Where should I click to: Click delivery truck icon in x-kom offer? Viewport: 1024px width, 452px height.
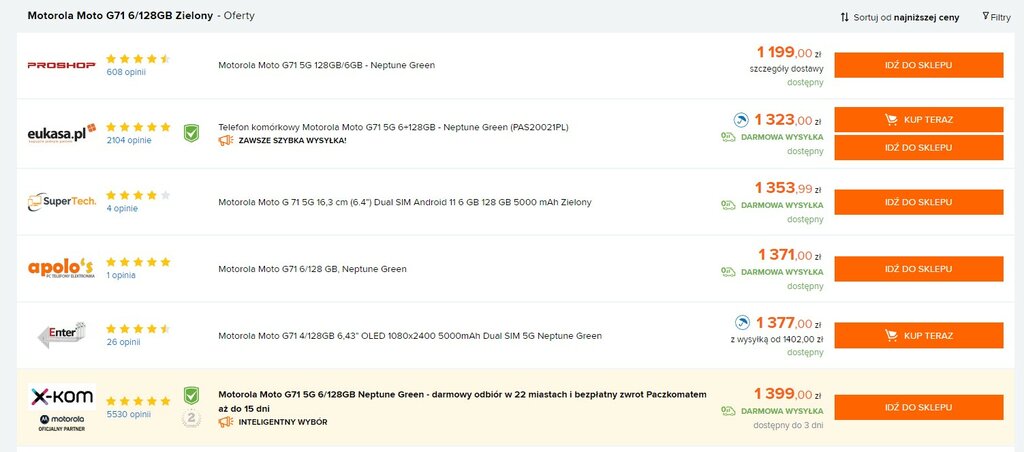click(728, 411)
